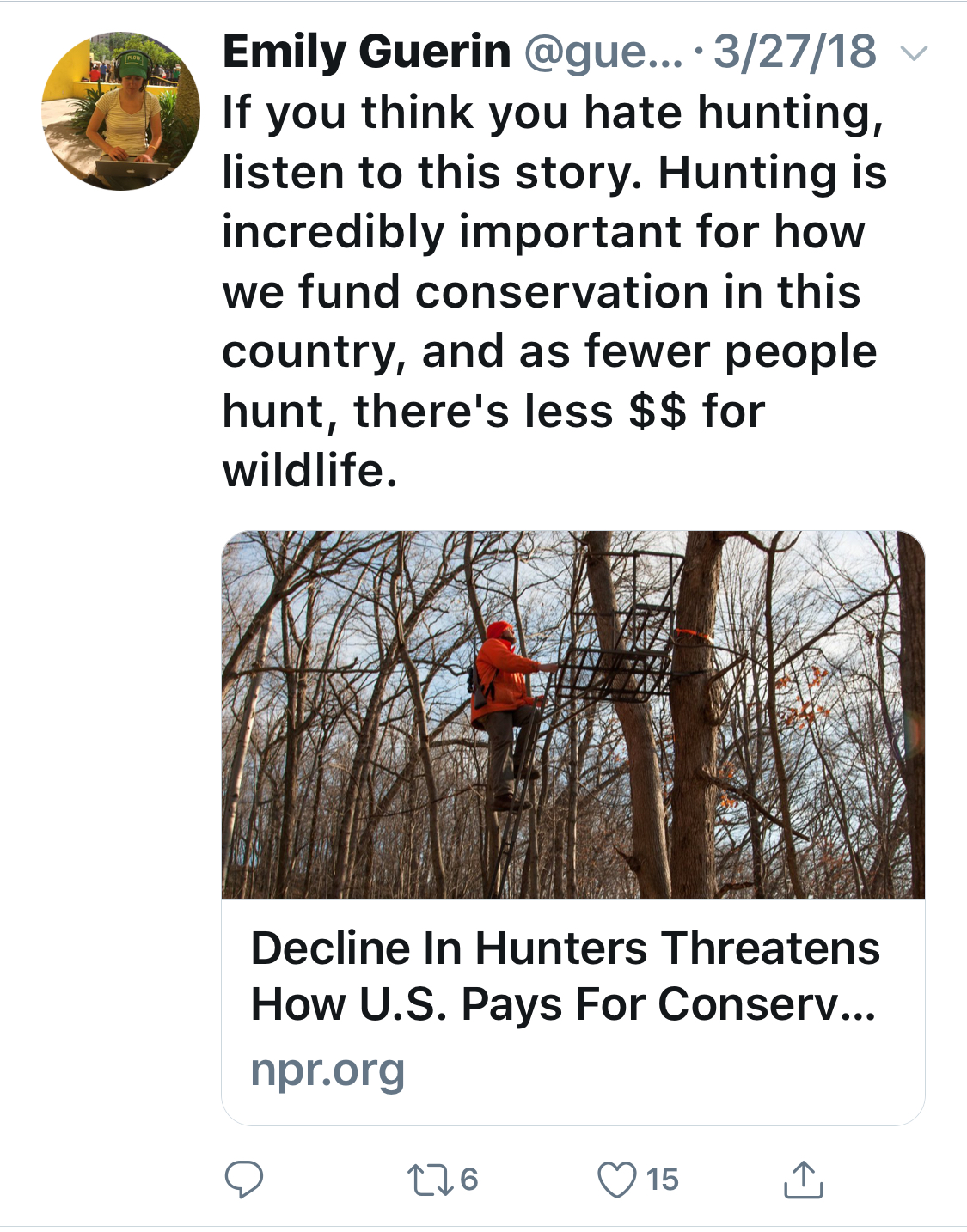Open the hunter photo in the link card

[x=572, y=714]
